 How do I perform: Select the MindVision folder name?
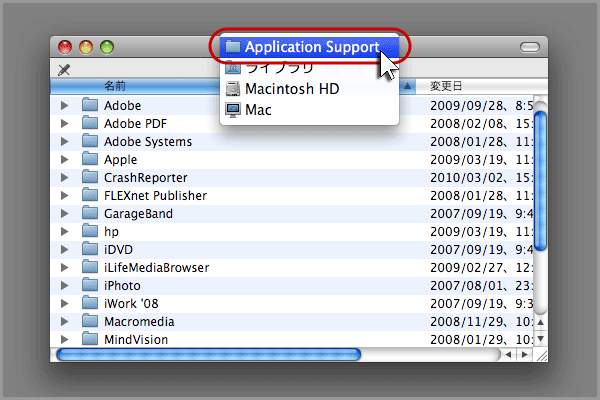click(136, 340)
